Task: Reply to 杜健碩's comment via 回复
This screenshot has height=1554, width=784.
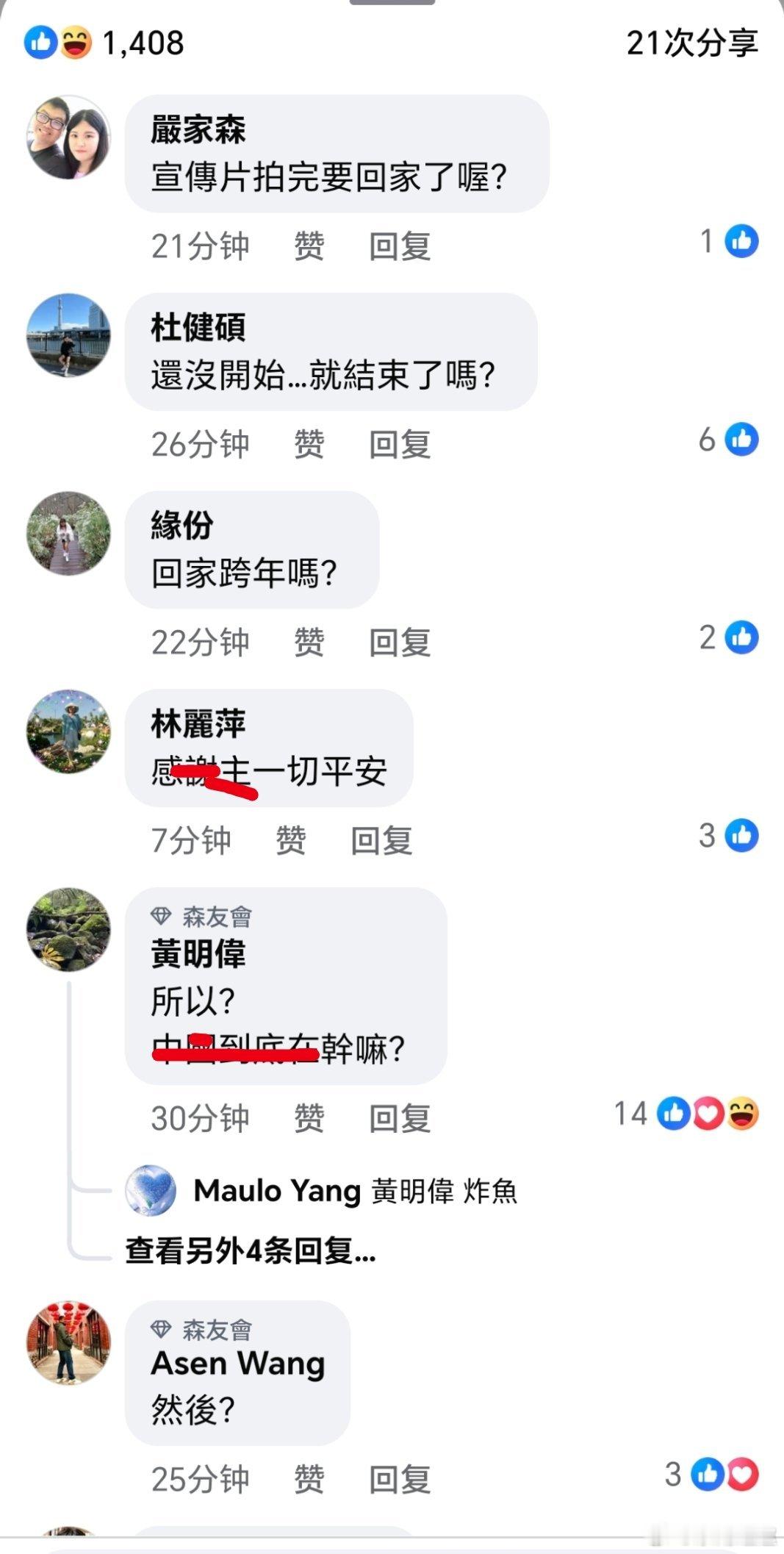Action: (x=400, y=444)
